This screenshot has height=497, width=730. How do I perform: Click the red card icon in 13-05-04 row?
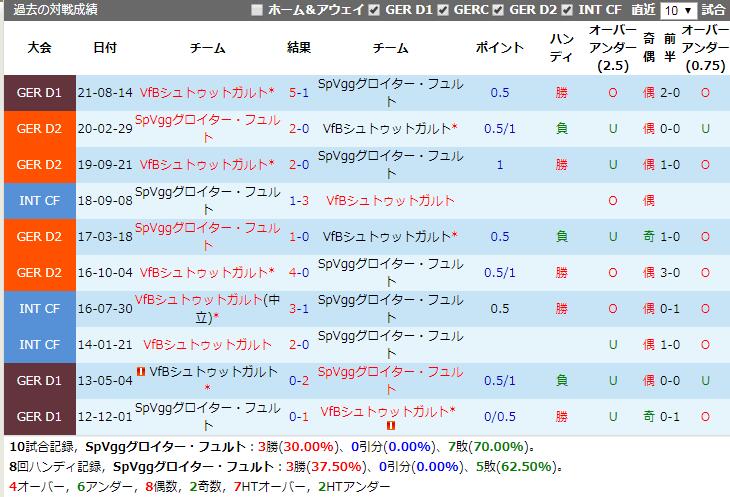coord(141,371)
